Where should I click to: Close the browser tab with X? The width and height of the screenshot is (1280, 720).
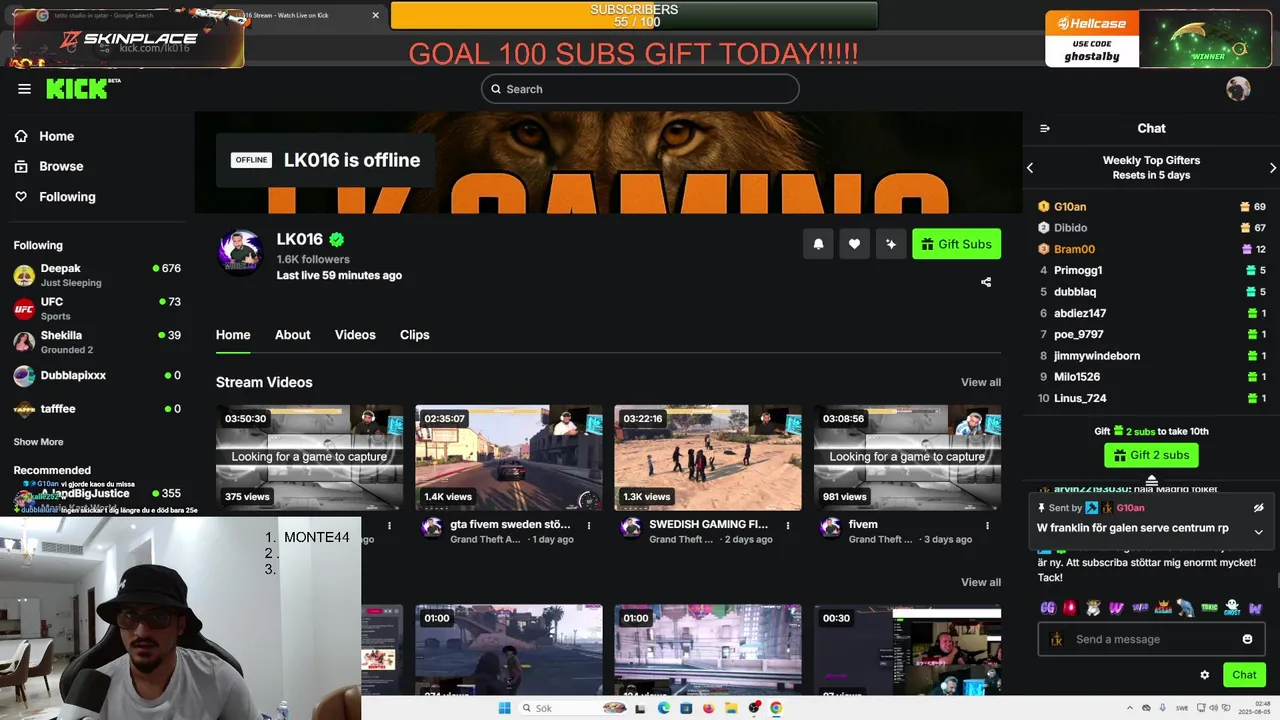[x=375, y=15]
